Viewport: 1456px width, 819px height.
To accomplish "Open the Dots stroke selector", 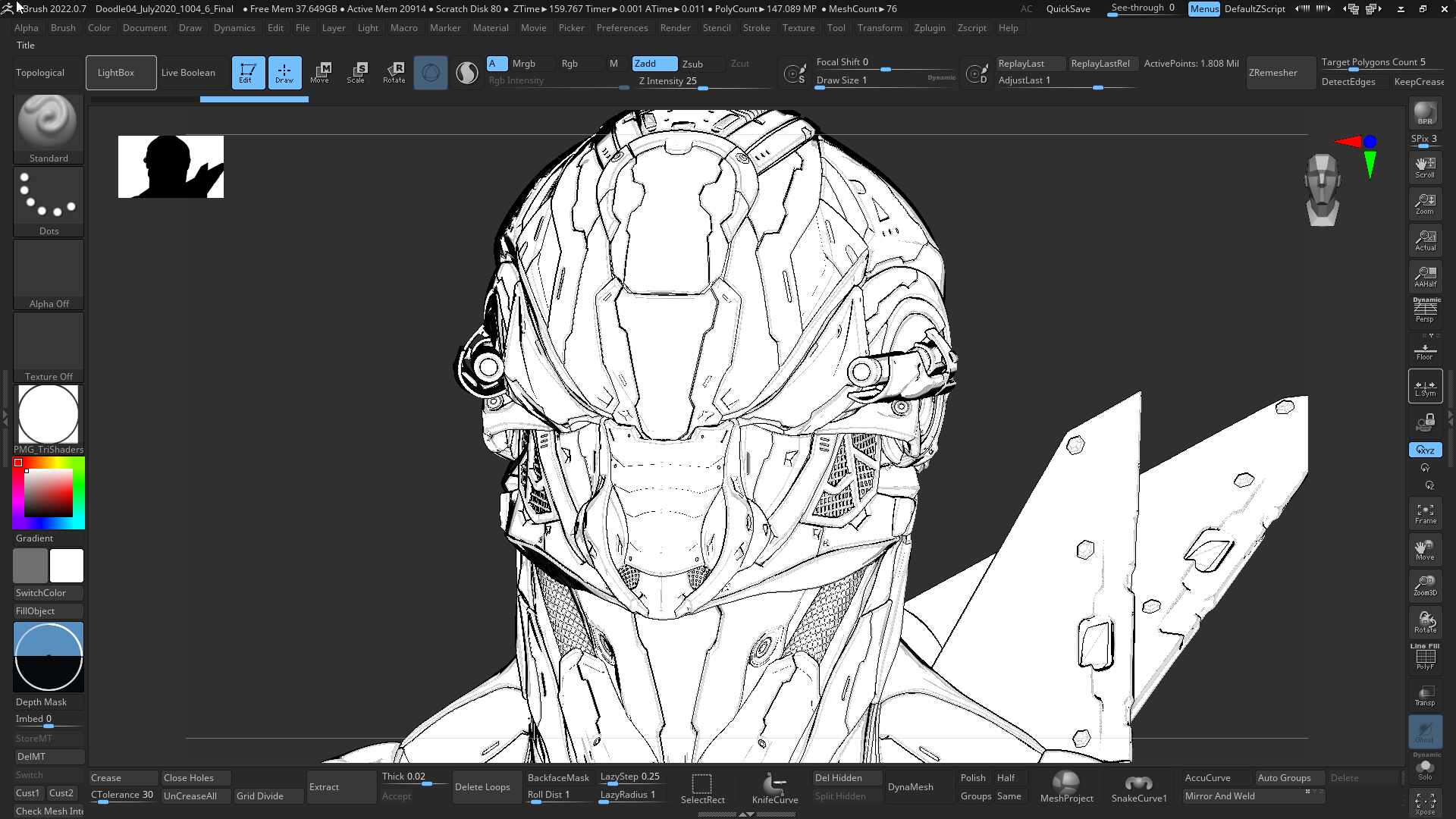I will [49, 202].
